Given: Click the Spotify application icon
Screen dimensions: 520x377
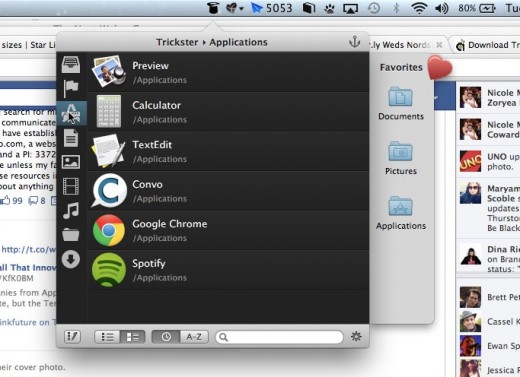Looking at the screenshot, I should pyautogui.click(x=109, y=270).
